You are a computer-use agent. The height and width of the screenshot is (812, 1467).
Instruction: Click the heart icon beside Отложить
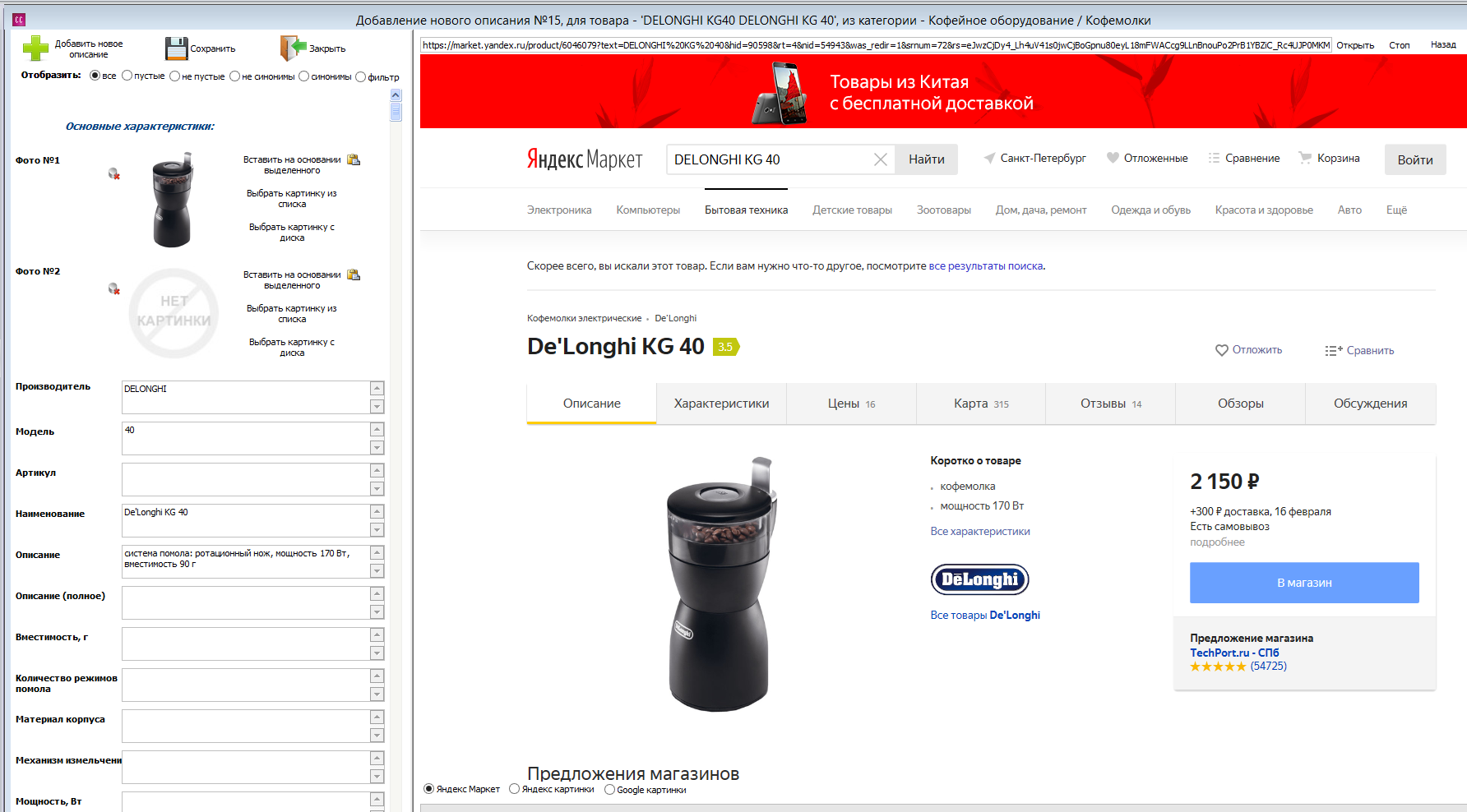click(1222, 350)
